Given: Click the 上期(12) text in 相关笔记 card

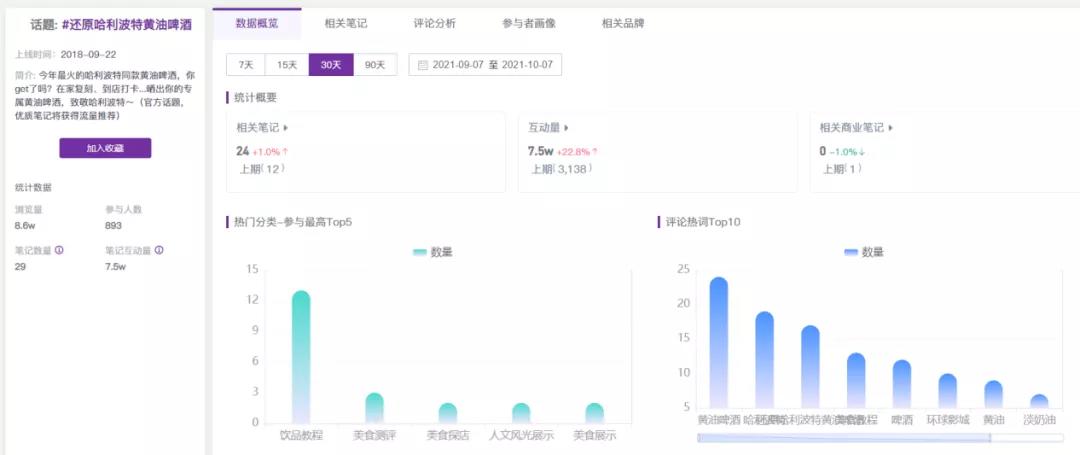Looking at the screenshot, I should click(x=262, y=168).
